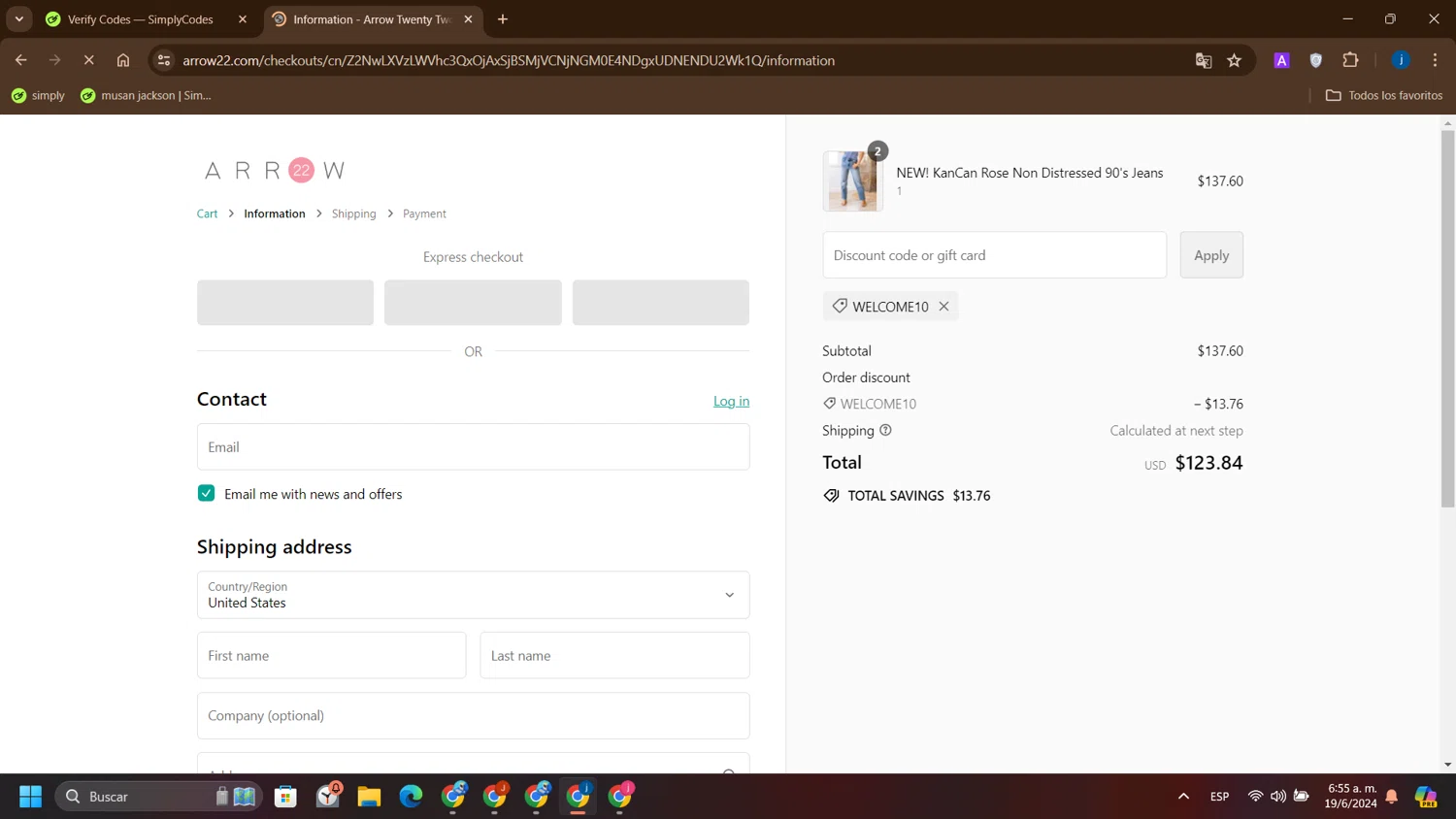Click the browser address bar URL
The image size is (1456, 819).
point(509,60)
